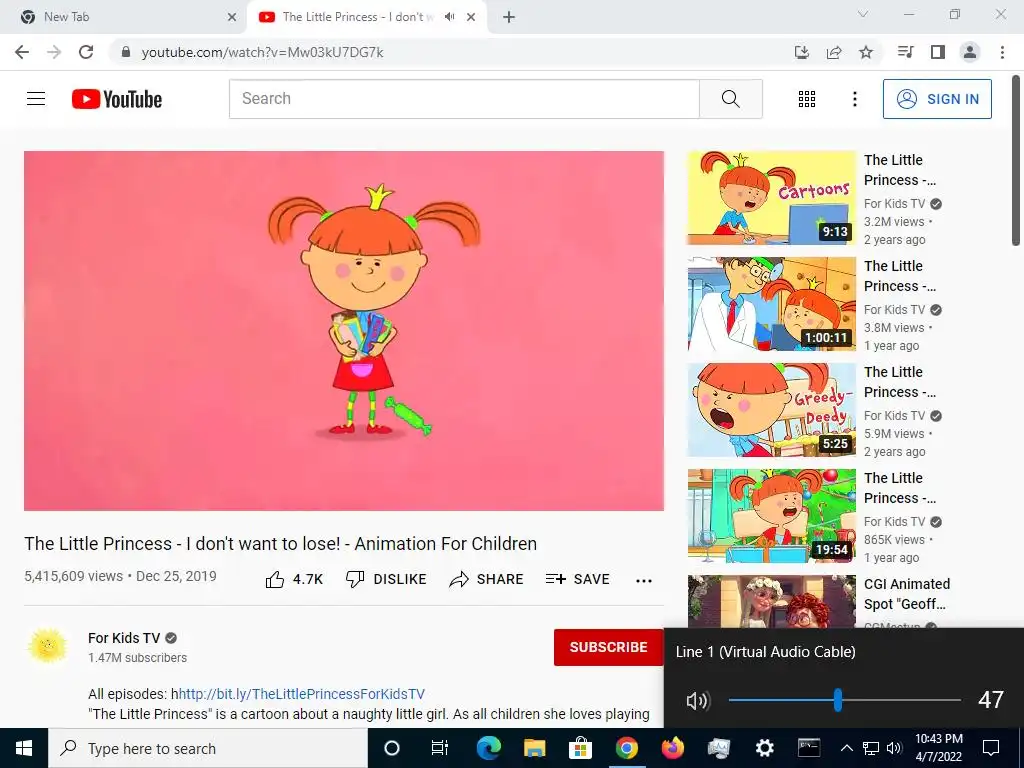Viewport: 1024px width, 768px height.
Task: Open the install app icon in address bar
Action: tap(802, 52)
